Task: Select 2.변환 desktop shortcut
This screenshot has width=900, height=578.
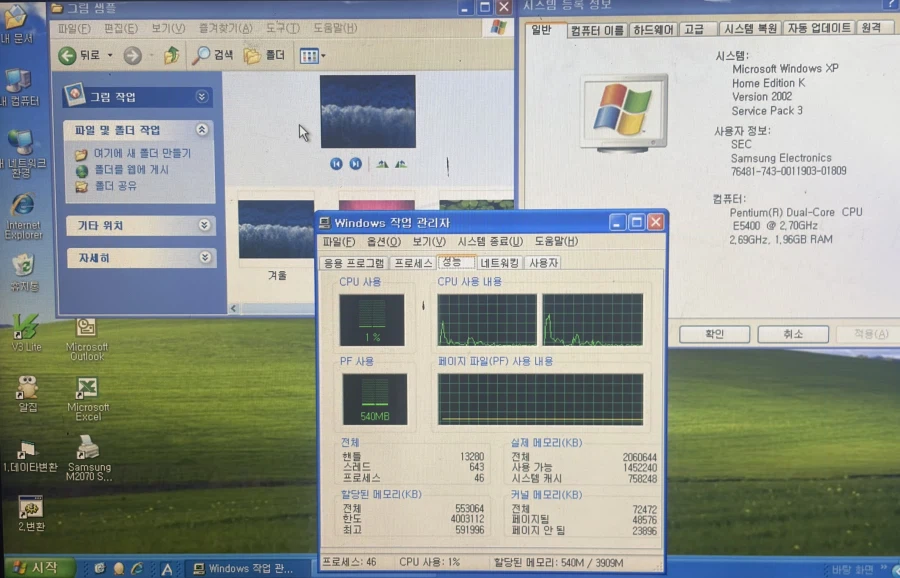Action: [x=30, y=514]
